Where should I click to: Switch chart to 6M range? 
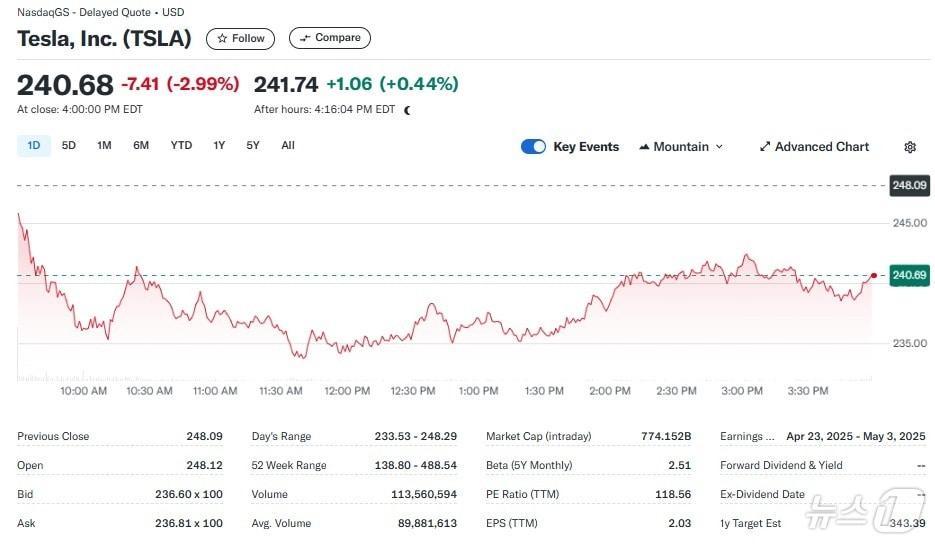point(141,146)
